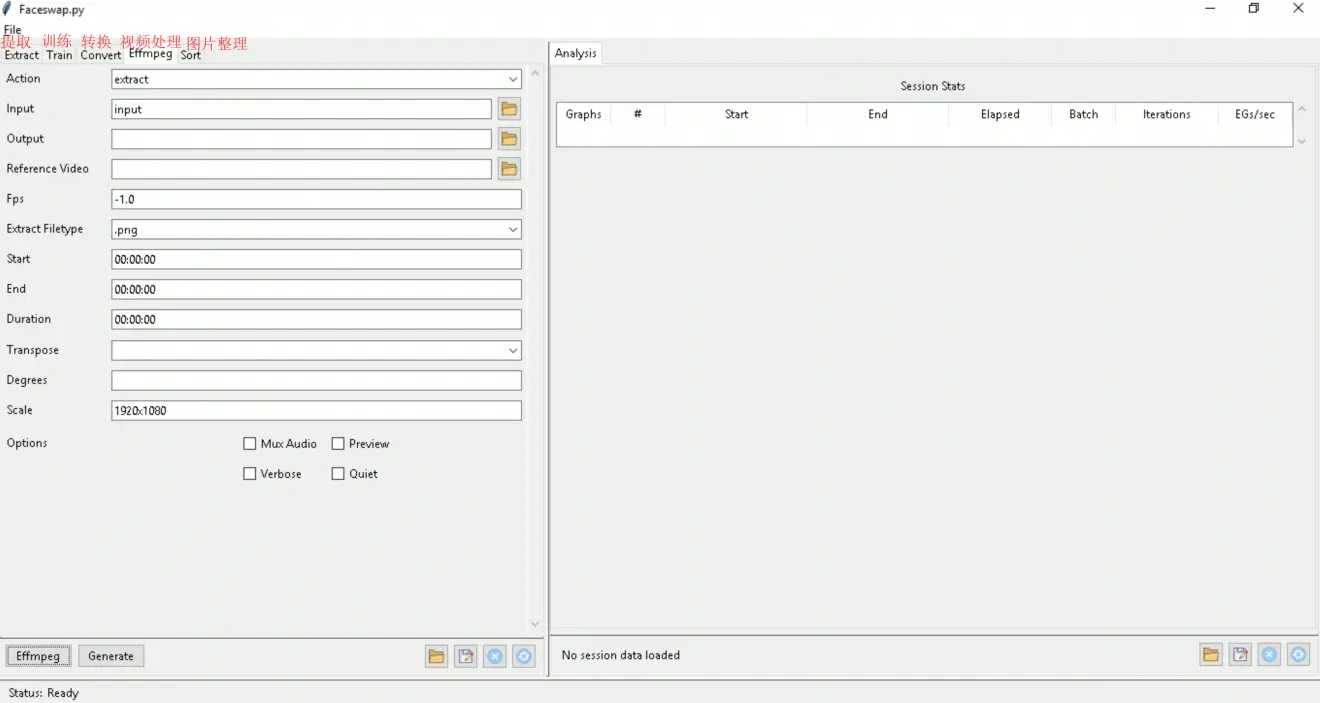Enable the Mux Audio checkbox
The height and width of the screenshot is (703, 1320).
[250, 444]
